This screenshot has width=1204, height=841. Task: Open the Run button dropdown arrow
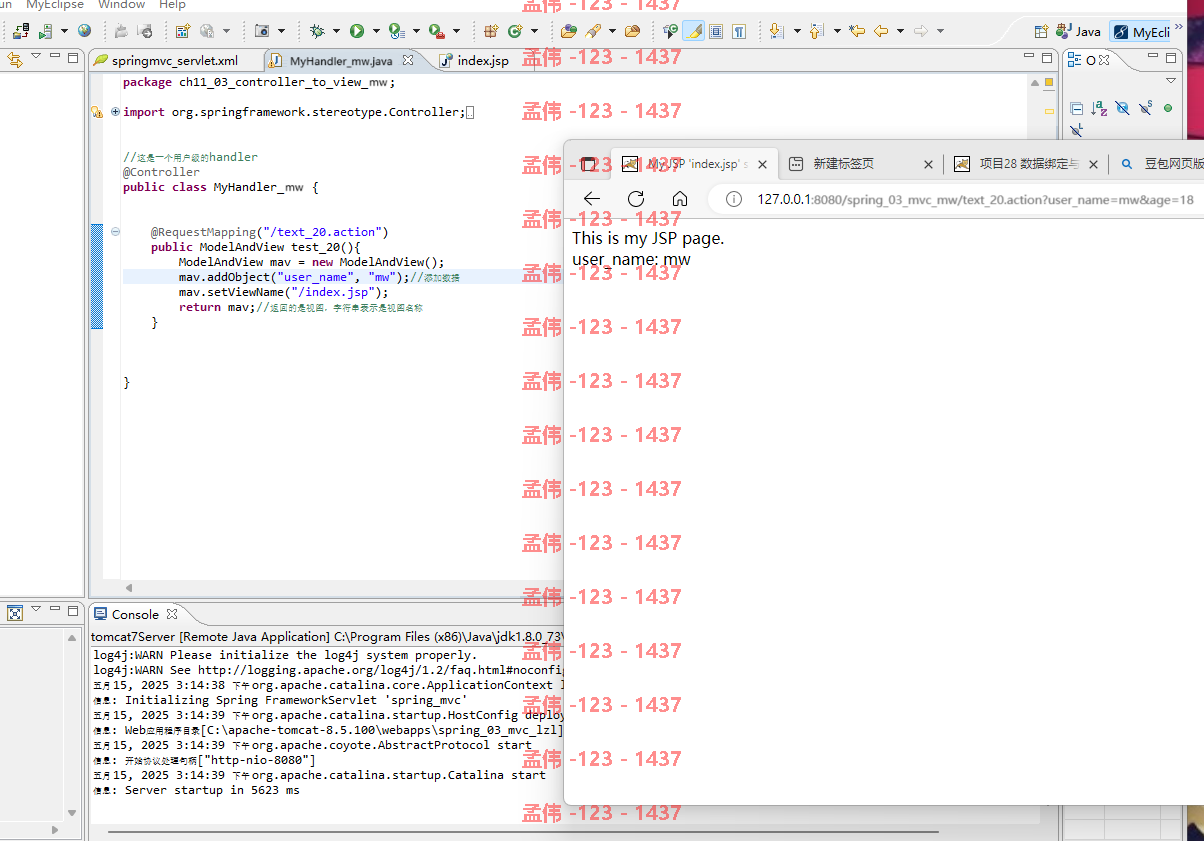coord(375,31)
